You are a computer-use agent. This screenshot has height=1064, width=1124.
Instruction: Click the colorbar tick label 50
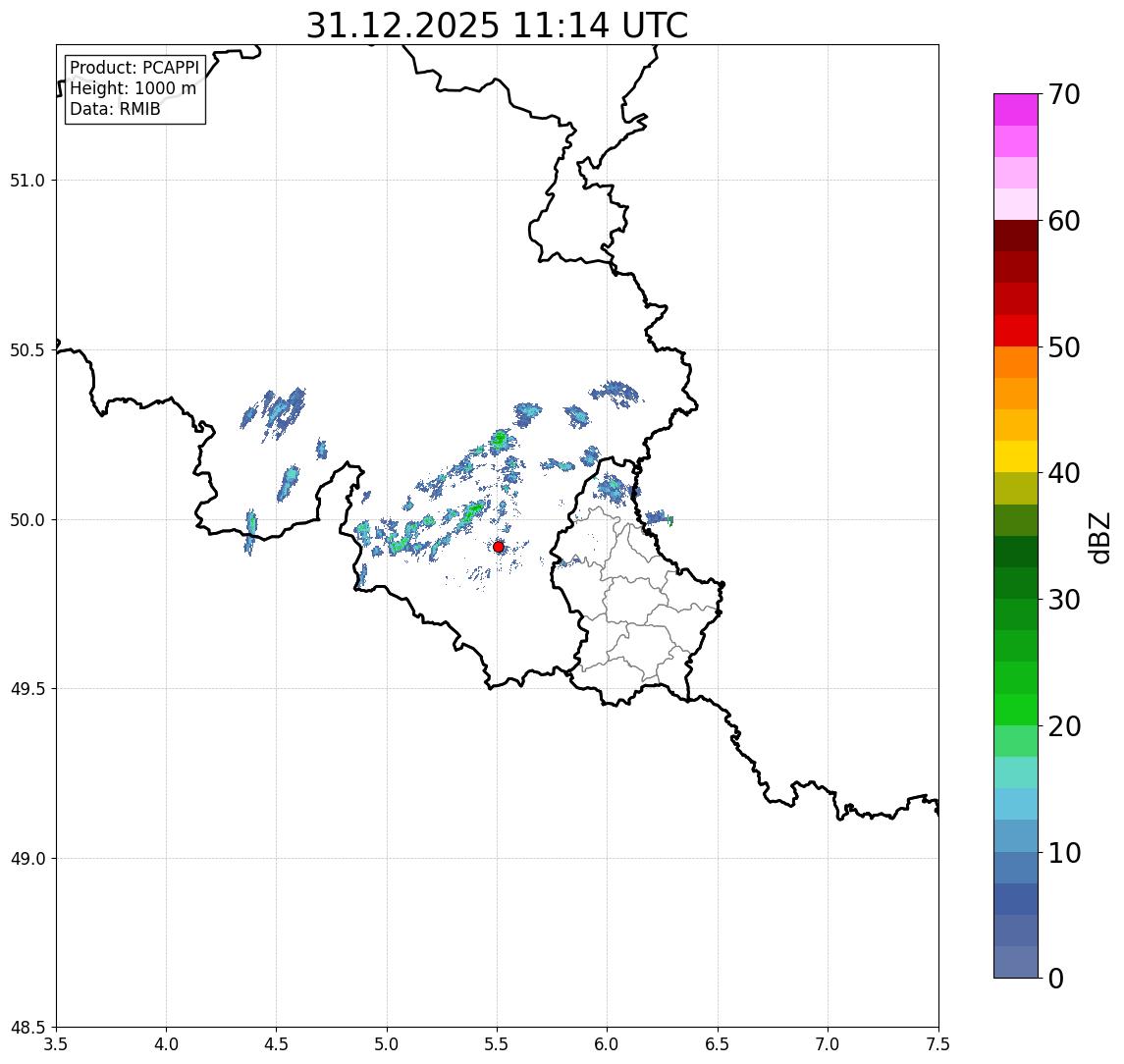point(1064,347)
